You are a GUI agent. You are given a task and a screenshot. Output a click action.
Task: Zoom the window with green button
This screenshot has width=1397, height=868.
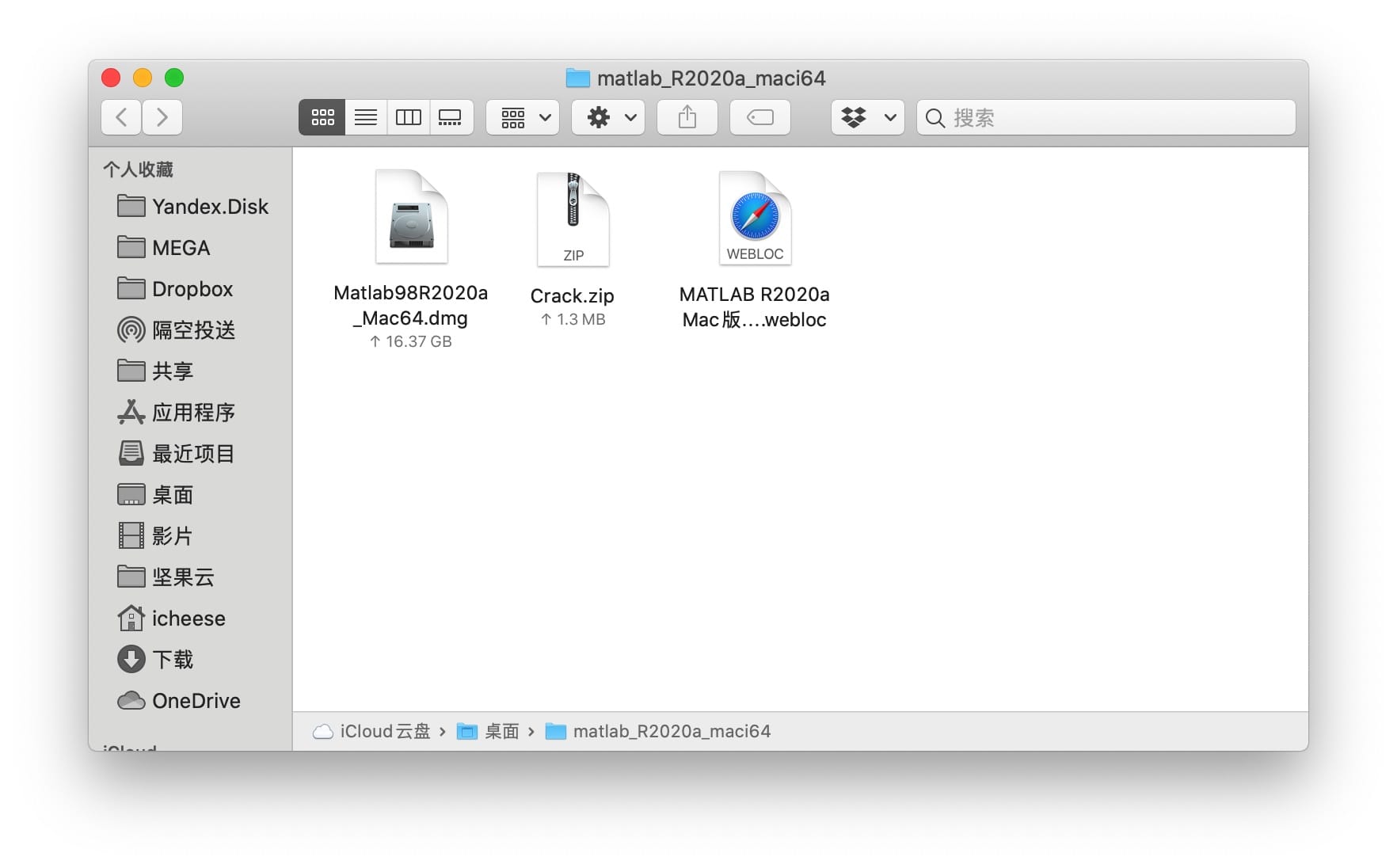[174, 78]
